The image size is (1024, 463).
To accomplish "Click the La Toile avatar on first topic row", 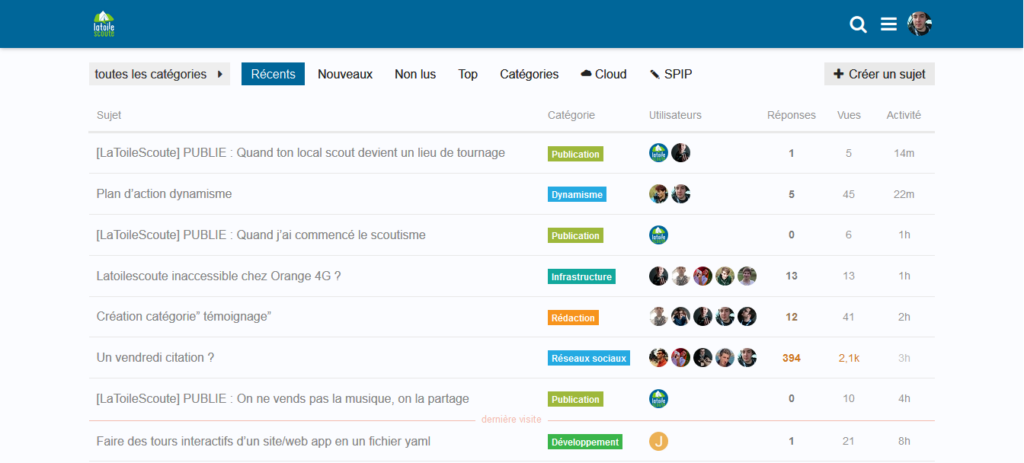I will pos(658,153).
